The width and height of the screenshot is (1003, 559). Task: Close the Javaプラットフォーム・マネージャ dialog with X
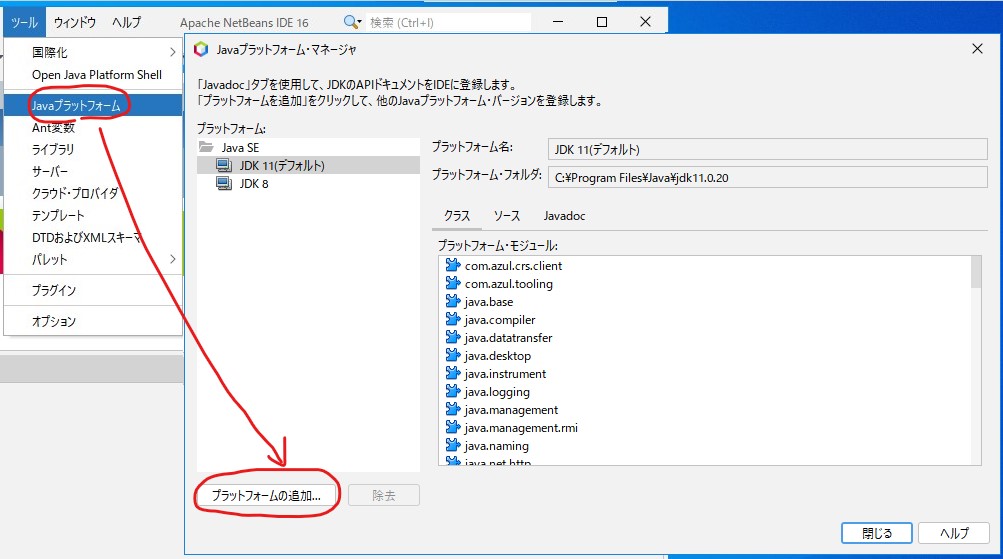[x=977, y=49]
